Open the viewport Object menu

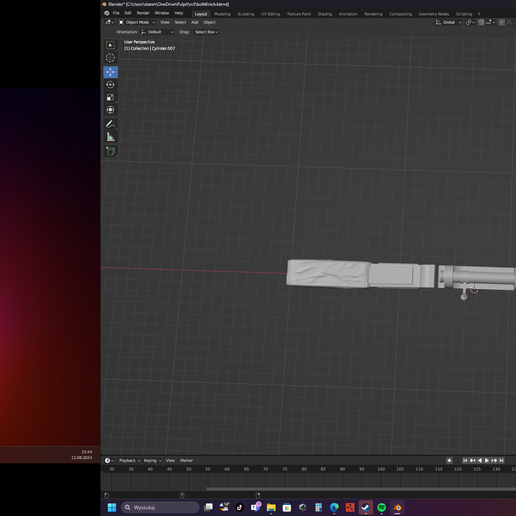point(209,22)
